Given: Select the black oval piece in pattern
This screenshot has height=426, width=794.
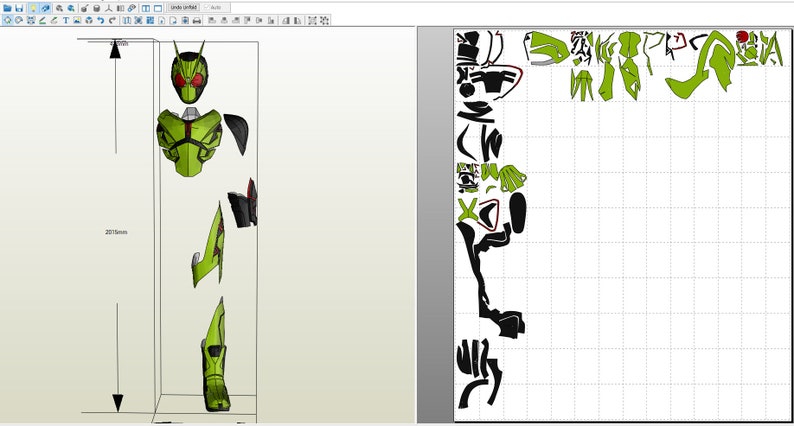Looking at the screenshot, I should click(x=518, y=213).
